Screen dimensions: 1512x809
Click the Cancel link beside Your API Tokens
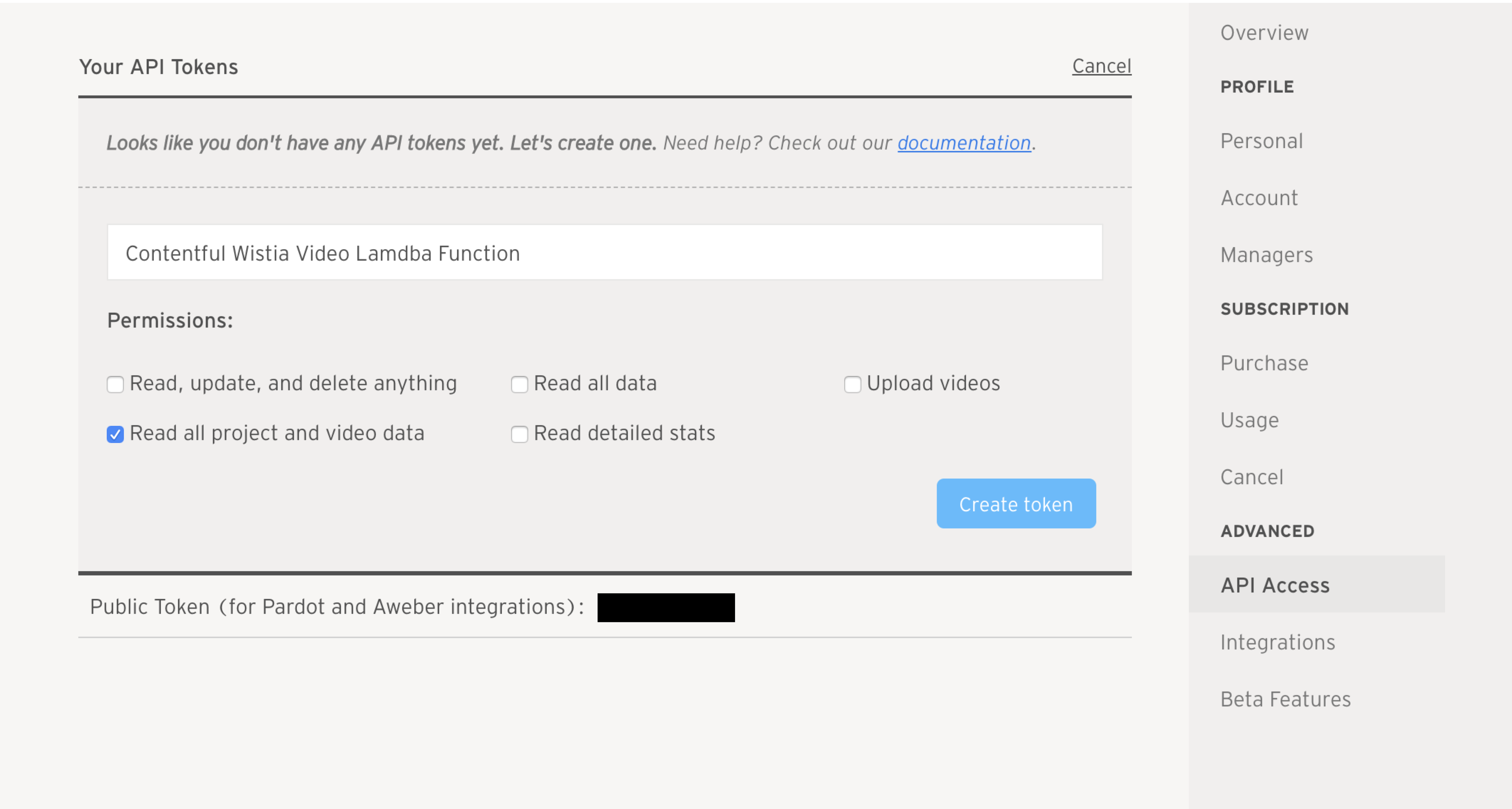coord(1101,66)
